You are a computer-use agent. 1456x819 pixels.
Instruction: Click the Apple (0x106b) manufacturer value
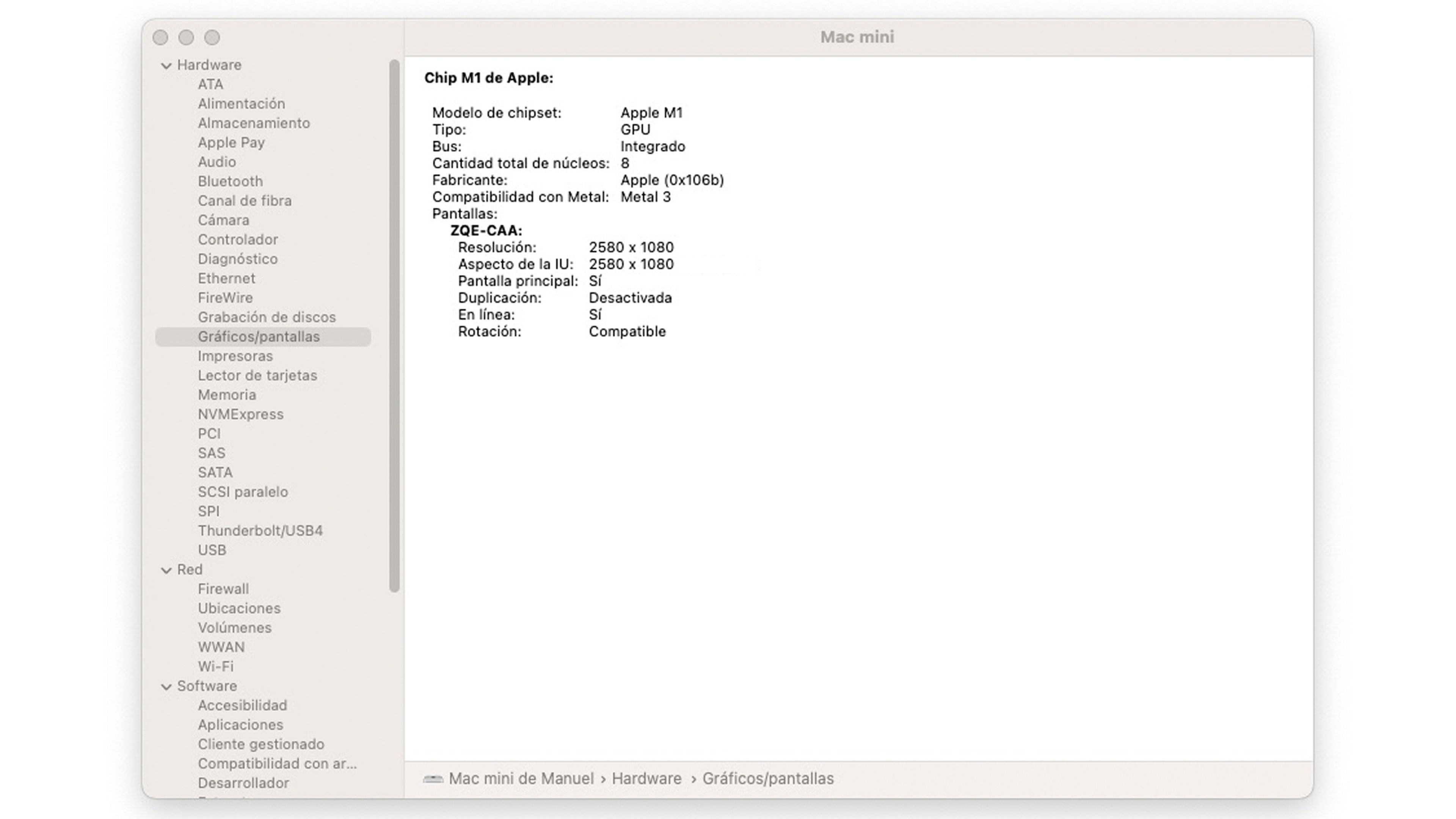click(672, 180)
